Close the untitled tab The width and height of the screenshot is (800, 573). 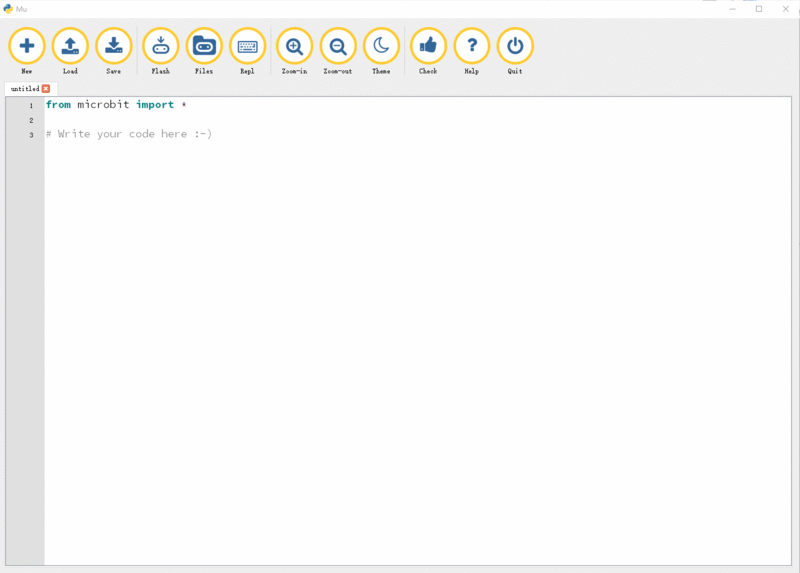[46, 89]
